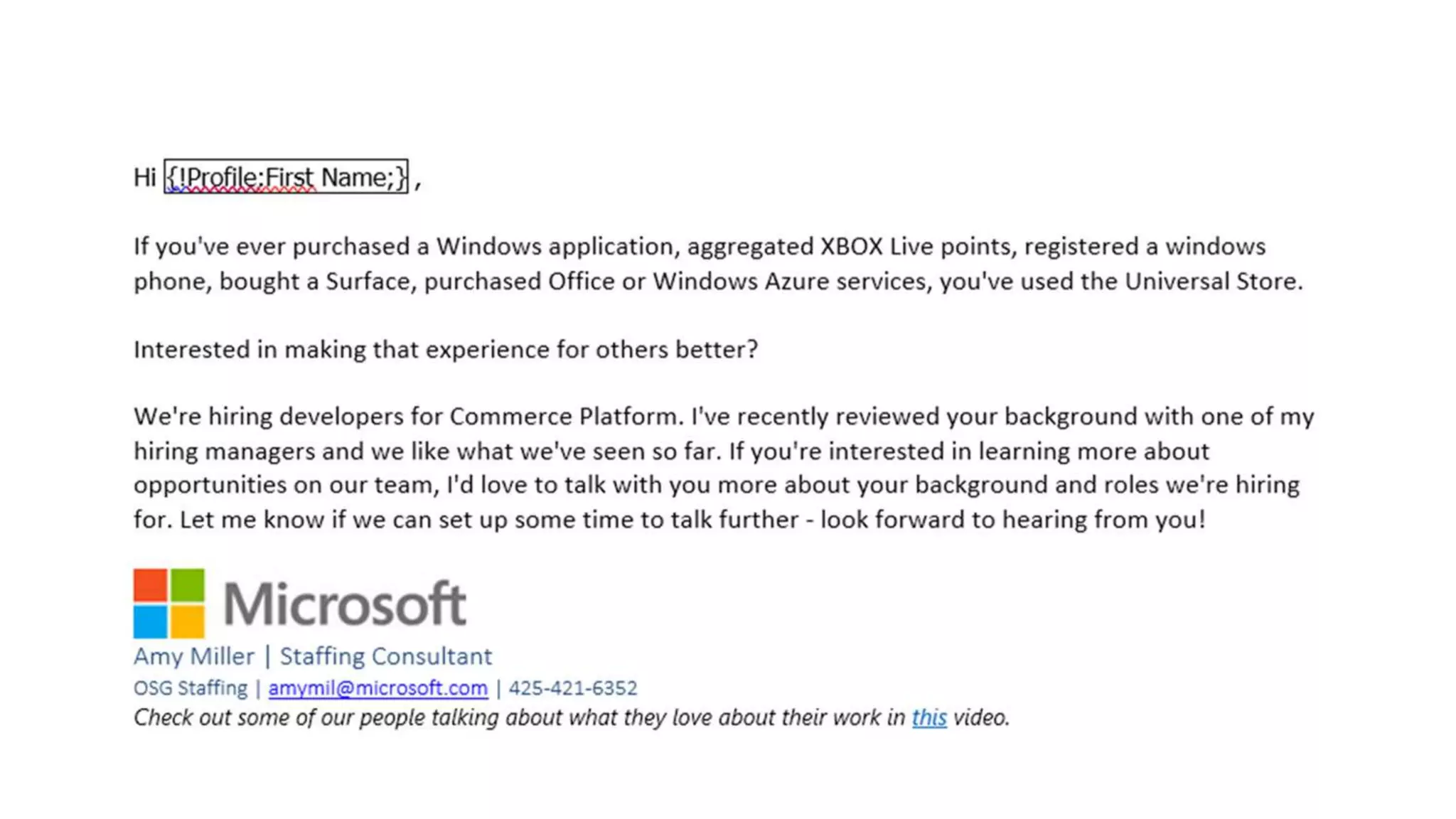1456x819 pixels.
Task: Select the Profile First Name merge field
Action: (286, 176)
